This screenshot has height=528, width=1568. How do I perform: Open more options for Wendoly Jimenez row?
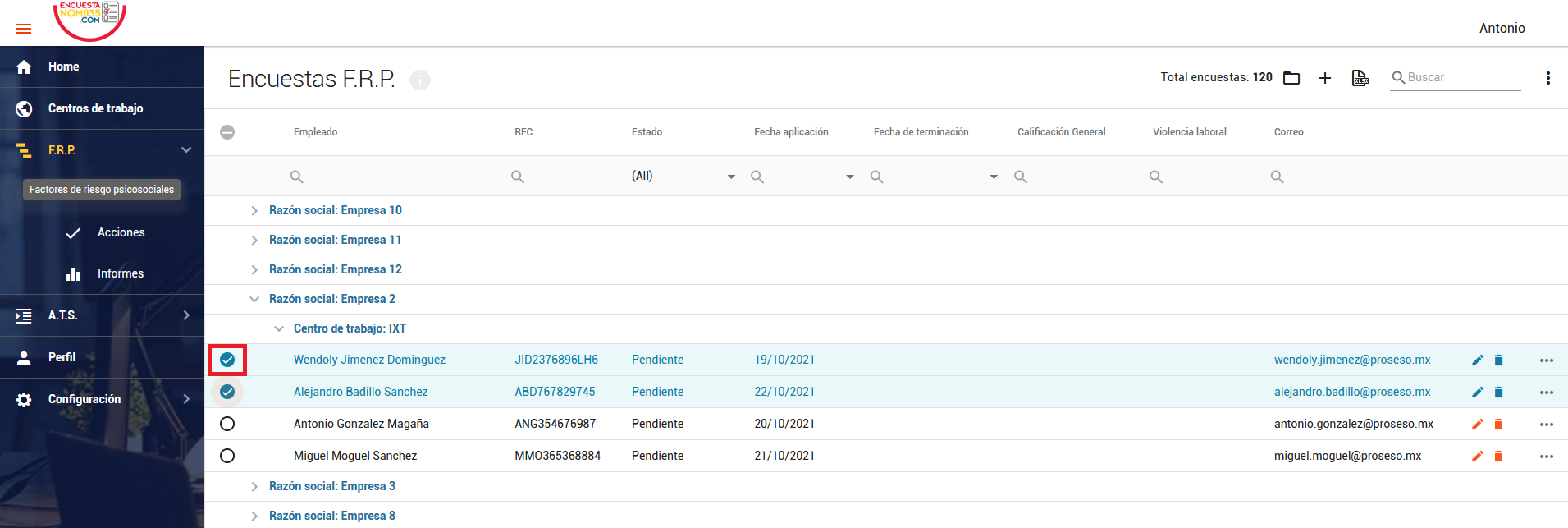pyautogui.click(x=1547, y=360)
